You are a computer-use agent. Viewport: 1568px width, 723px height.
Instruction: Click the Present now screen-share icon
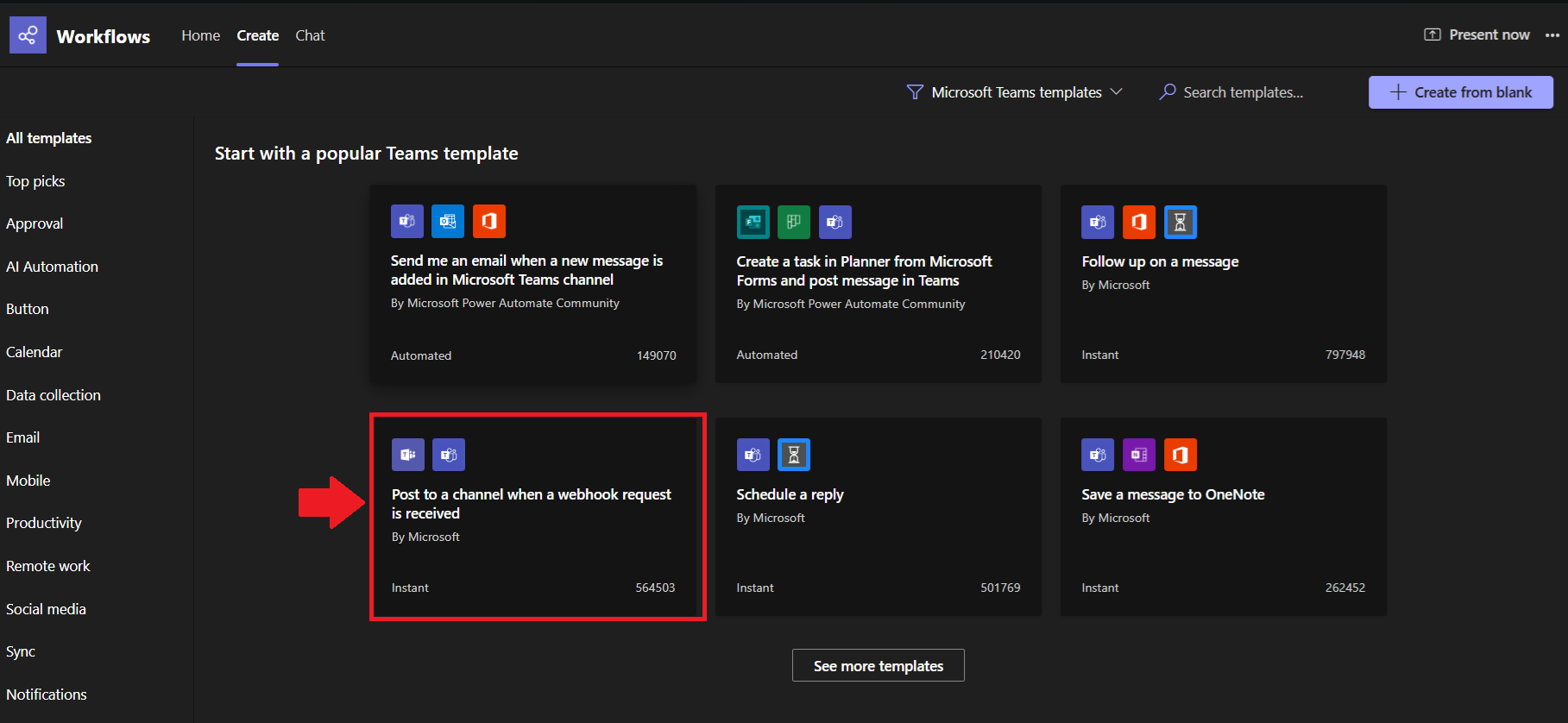[x=1432, y=35]
